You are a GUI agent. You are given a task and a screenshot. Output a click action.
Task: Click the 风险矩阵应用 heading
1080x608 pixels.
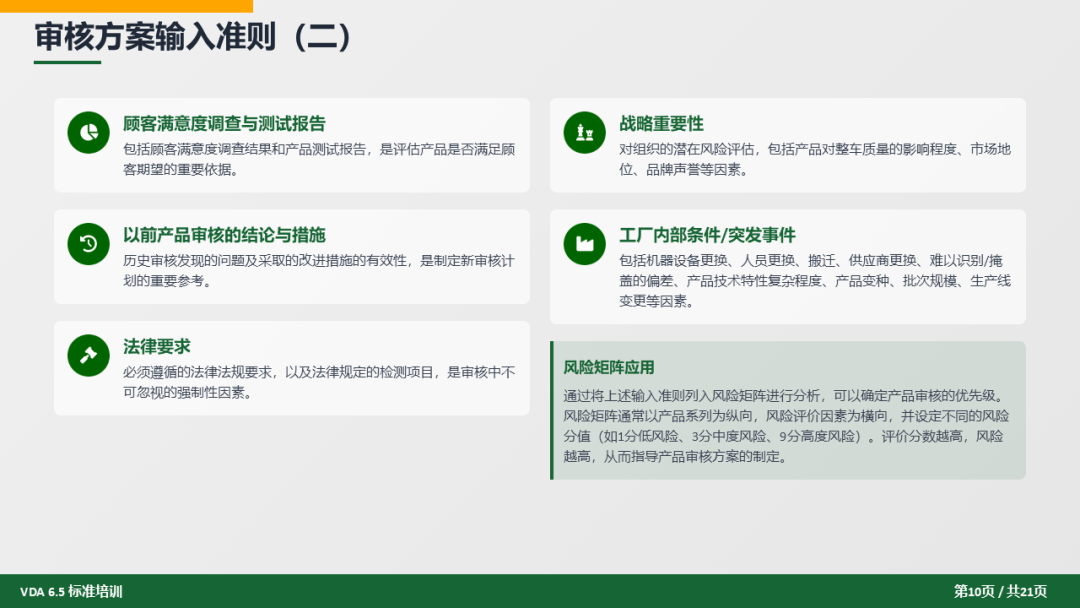(609, 368)
